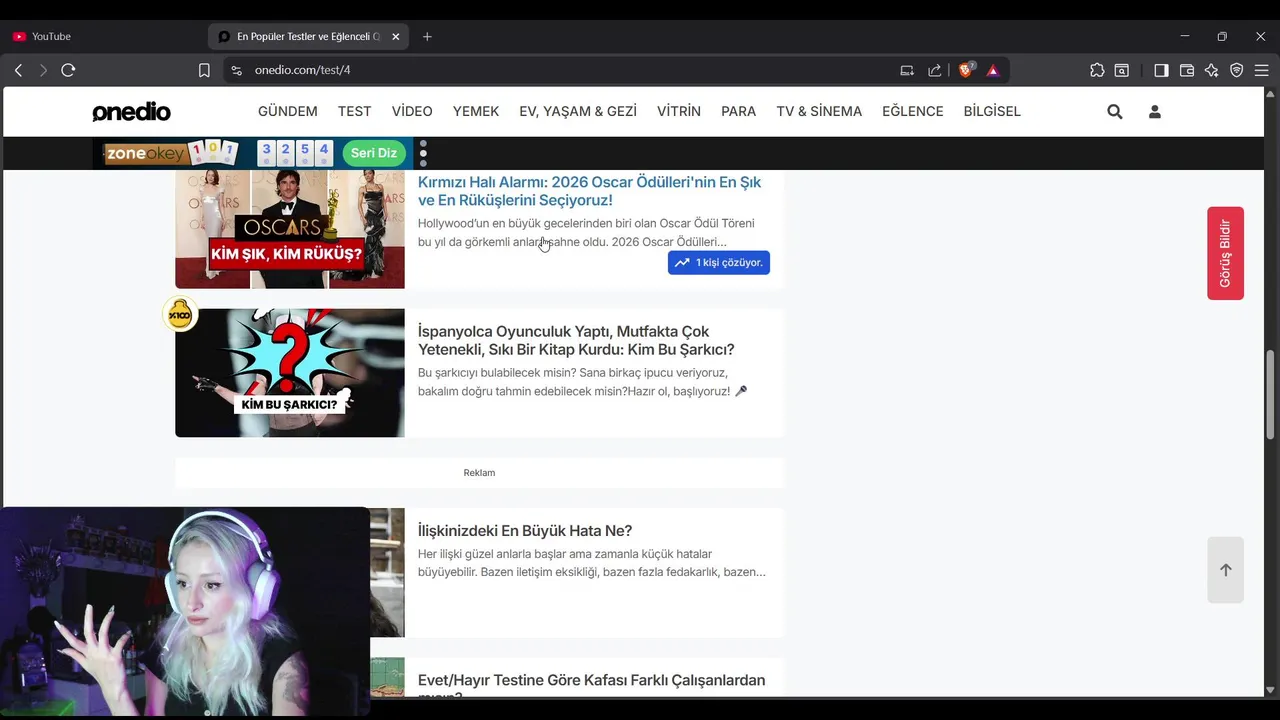
Task: Open the browser extensions puzzle icon
Action: click(1097, 70)
